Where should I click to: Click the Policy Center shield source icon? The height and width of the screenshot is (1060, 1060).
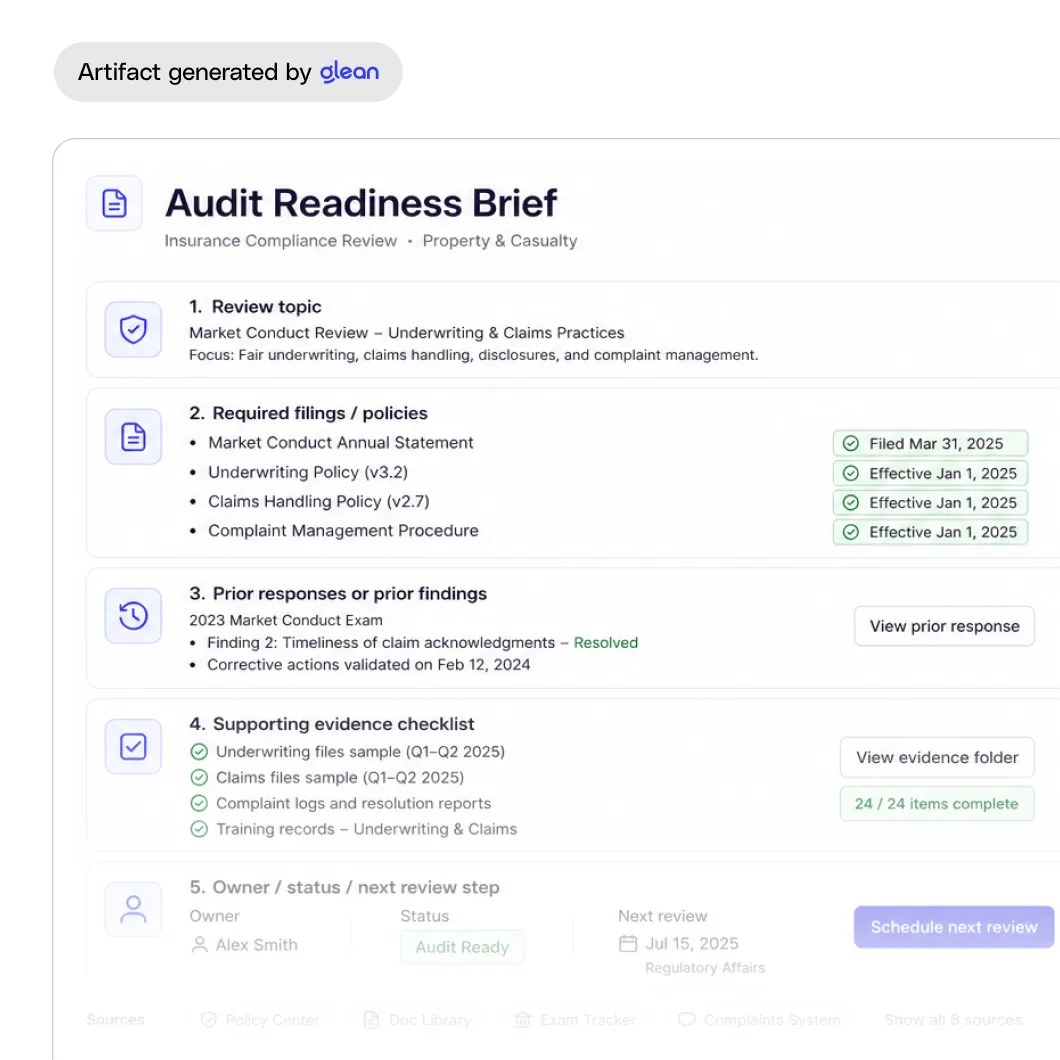pos(209,1019)
